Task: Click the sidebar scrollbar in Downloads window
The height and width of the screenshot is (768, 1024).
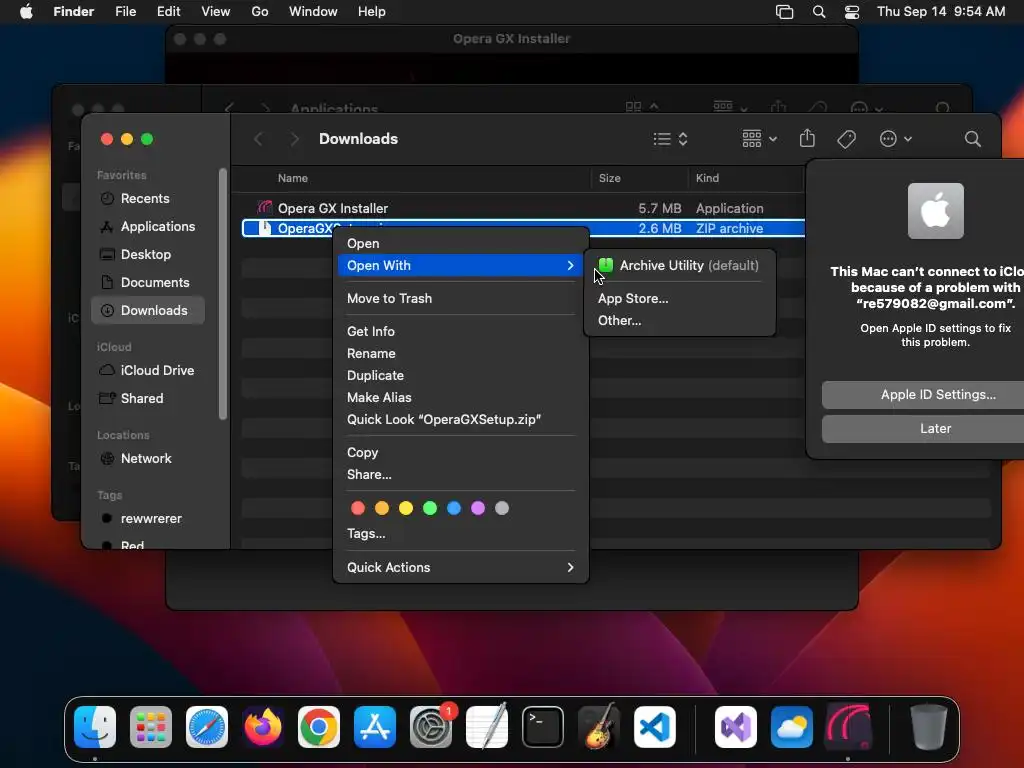Action: [x=223, y=294]
